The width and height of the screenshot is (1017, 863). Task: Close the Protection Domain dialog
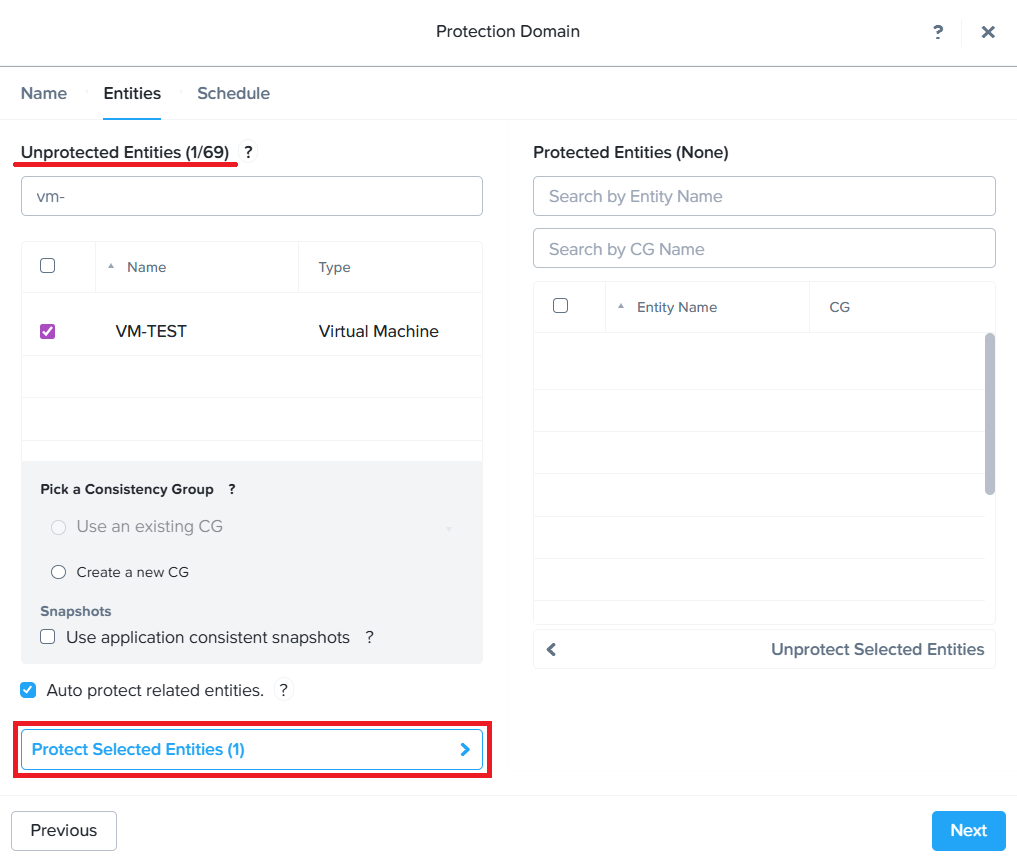click(x=988, y=32)
